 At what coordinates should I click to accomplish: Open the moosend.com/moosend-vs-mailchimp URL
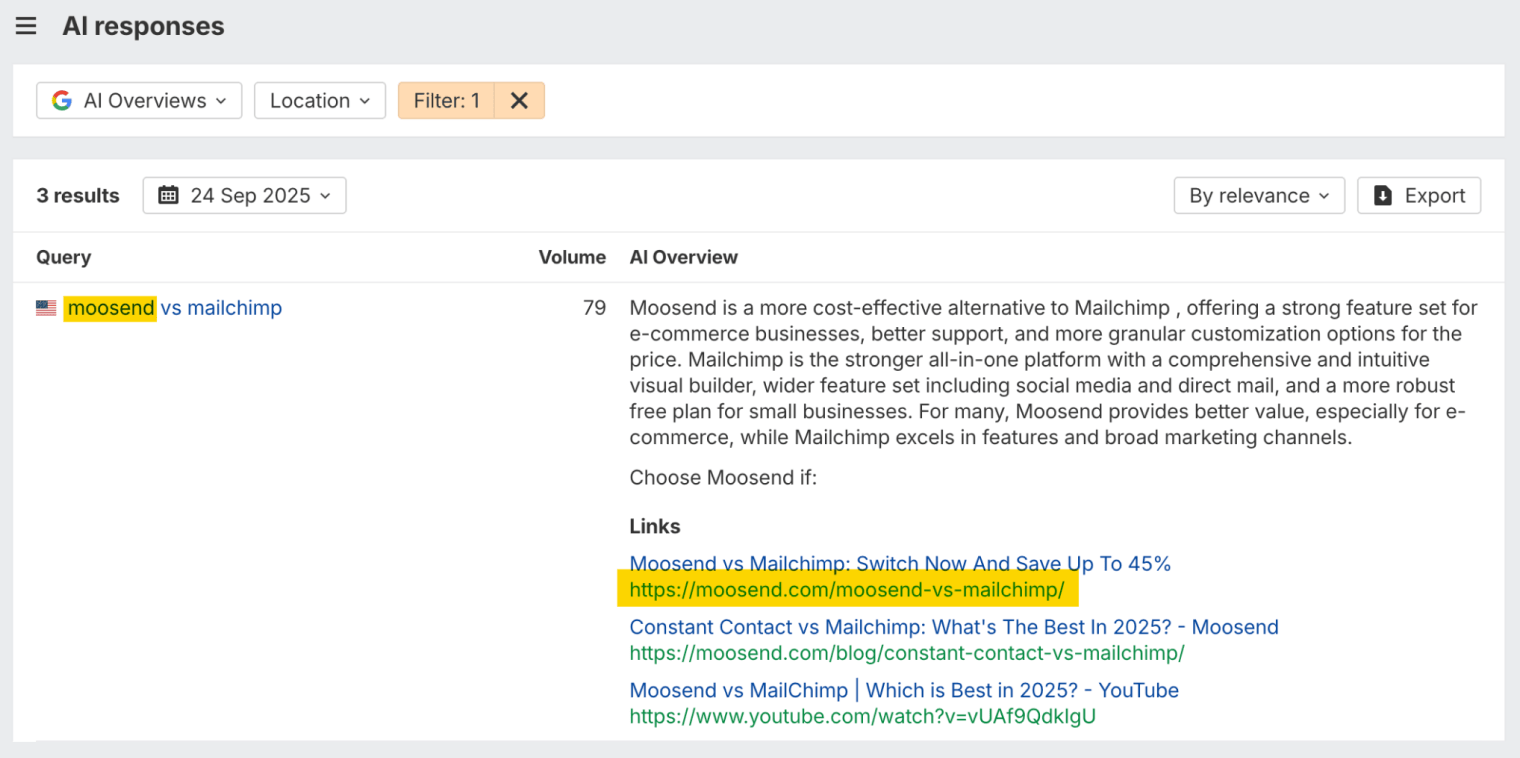847,590
